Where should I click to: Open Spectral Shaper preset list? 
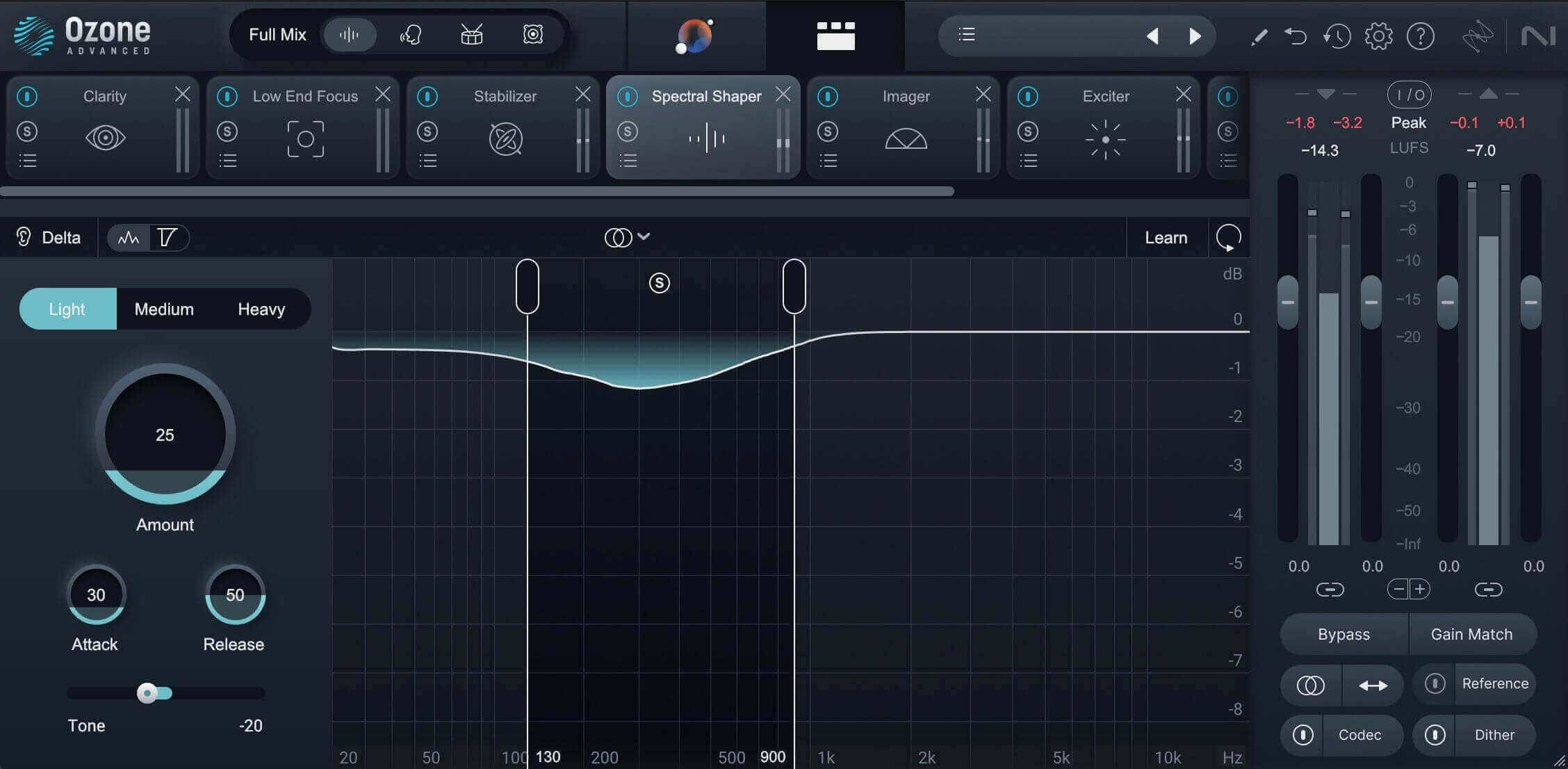tap(628, 161)
